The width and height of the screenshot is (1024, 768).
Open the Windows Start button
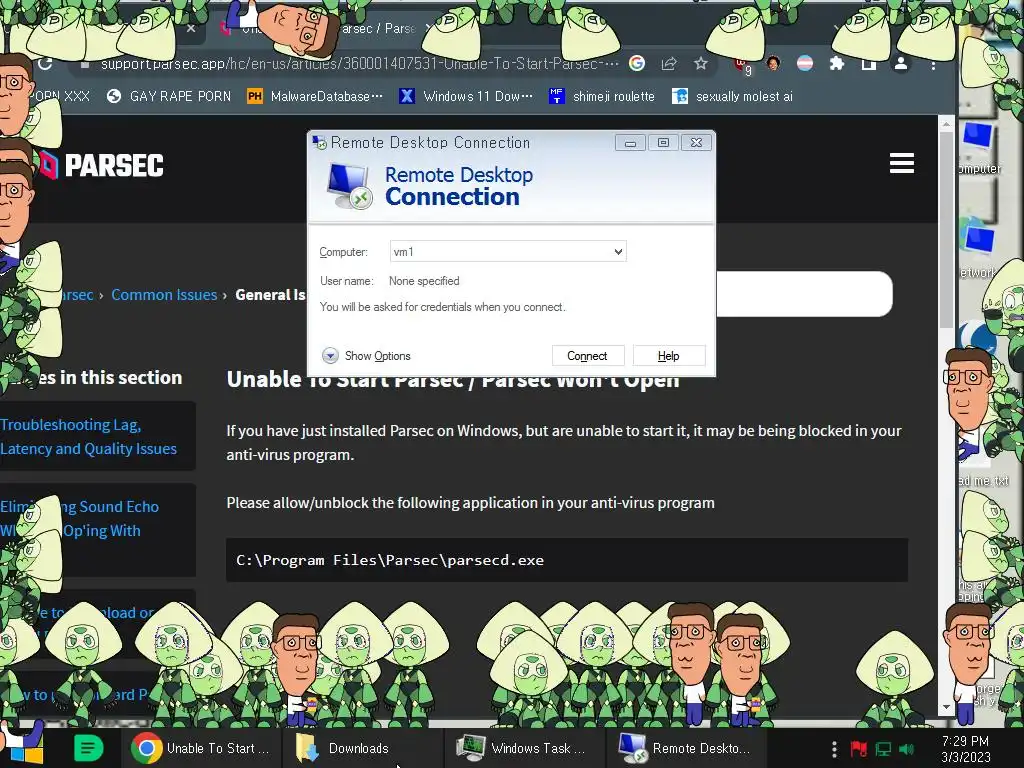(x=24, y=748)
